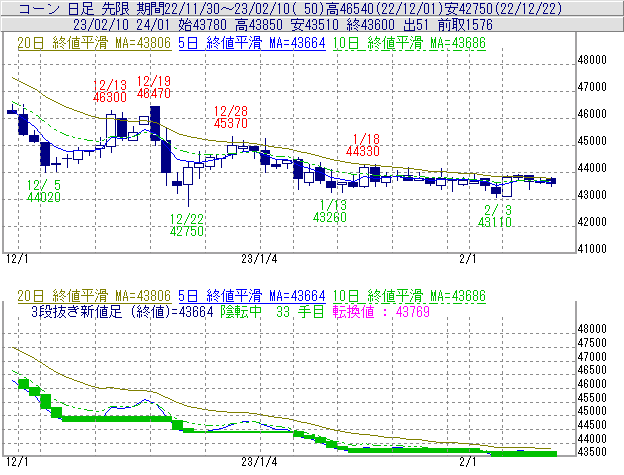This screenshot has width=624, height=475.
Task: Click the white candle at the 2/3 low
Action: pyautogui.click(x=507, y=187)
